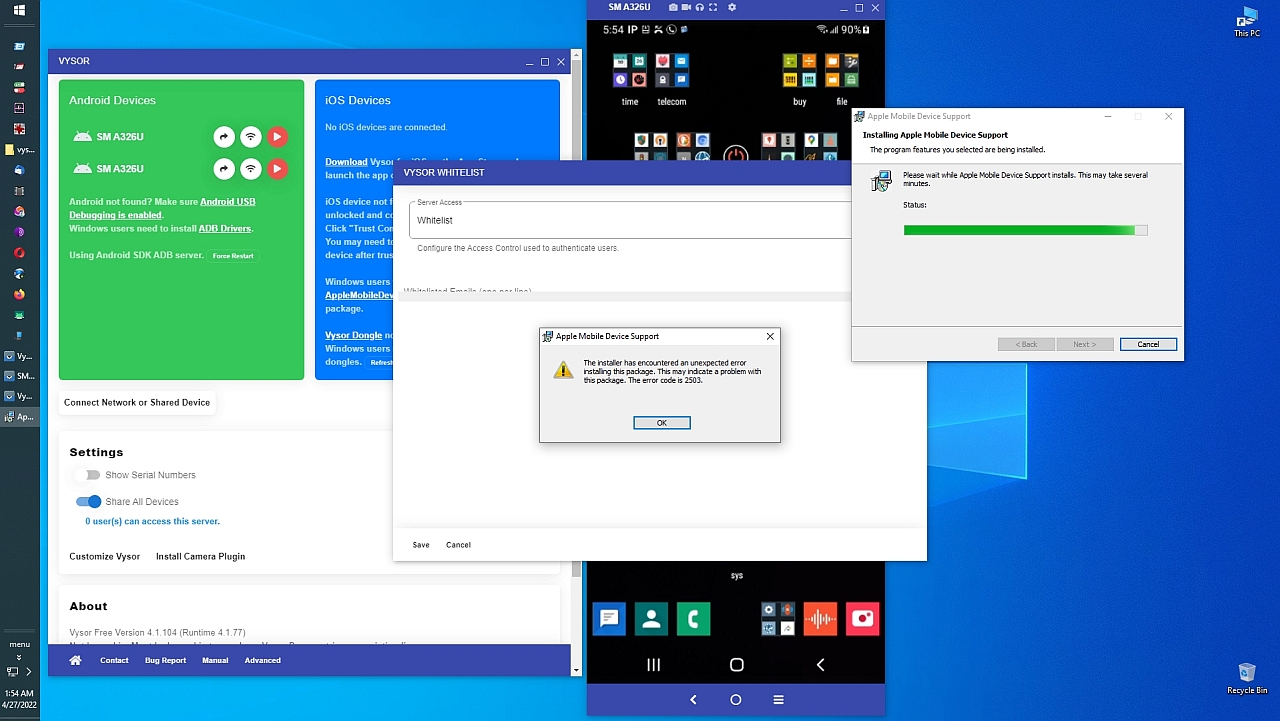The height and width of the screenshot is (721, 1280).
Task: Click share arrow for second SM A326U device
Action: pos(224,169)
